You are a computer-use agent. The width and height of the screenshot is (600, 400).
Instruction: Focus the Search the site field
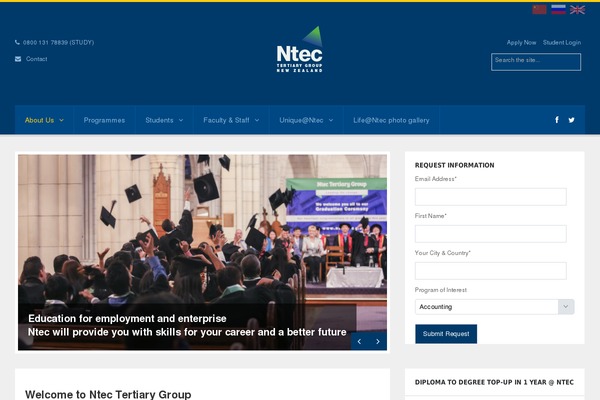coord(536,62)
